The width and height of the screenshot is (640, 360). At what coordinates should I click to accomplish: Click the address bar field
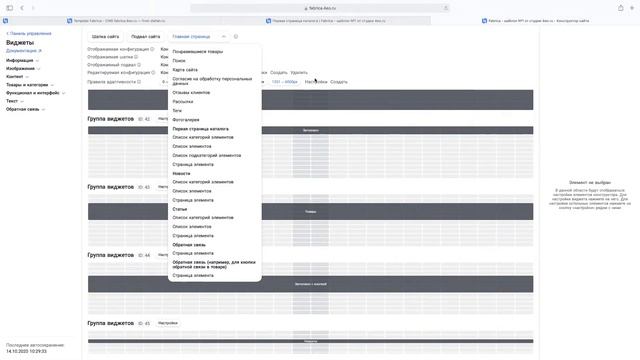click(x=320, y=8)
